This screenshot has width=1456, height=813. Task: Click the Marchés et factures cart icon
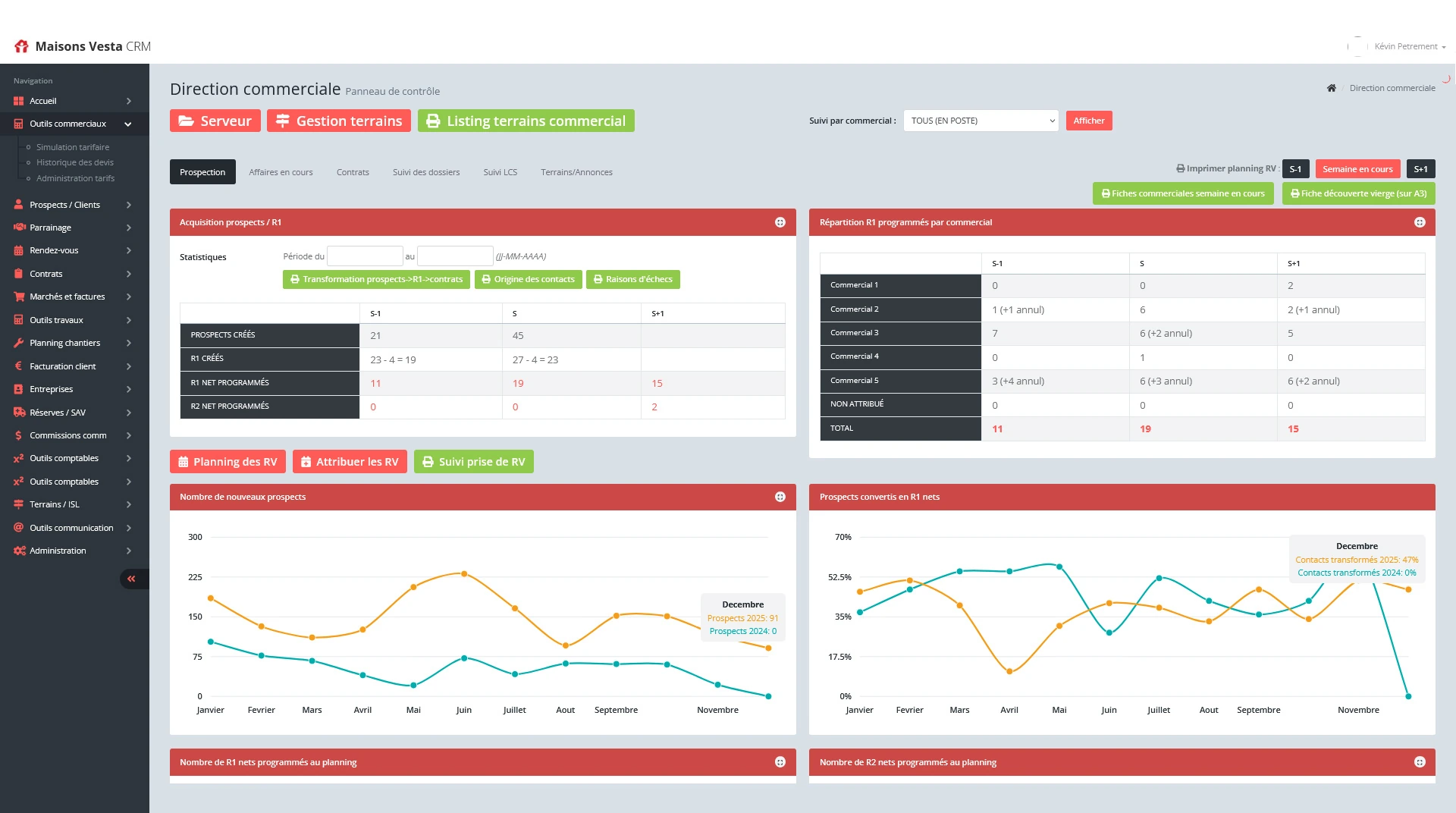click(x=19, y=297)
